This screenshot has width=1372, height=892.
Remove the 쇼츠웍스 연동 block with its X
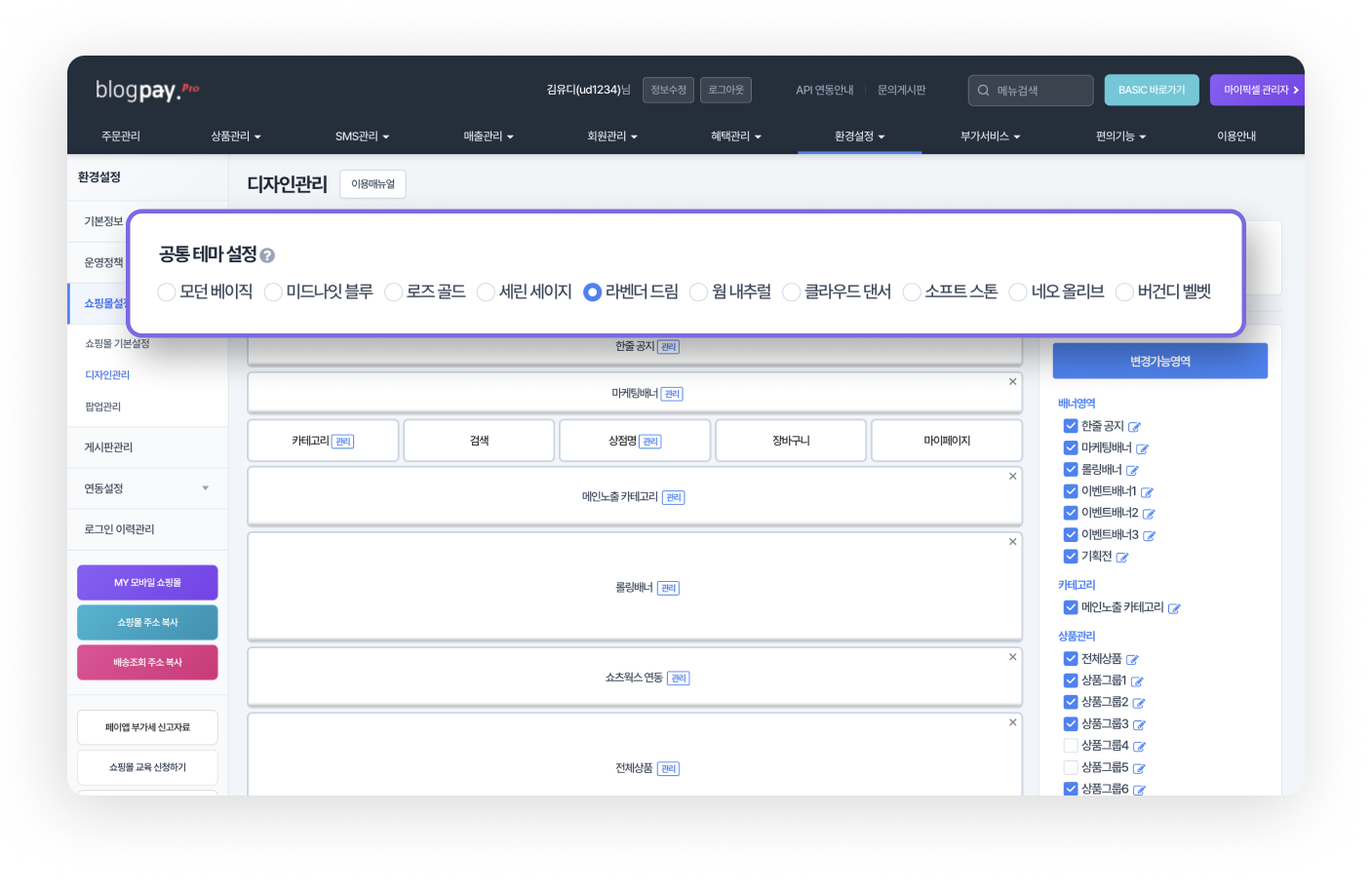(x=1013, y=657)
